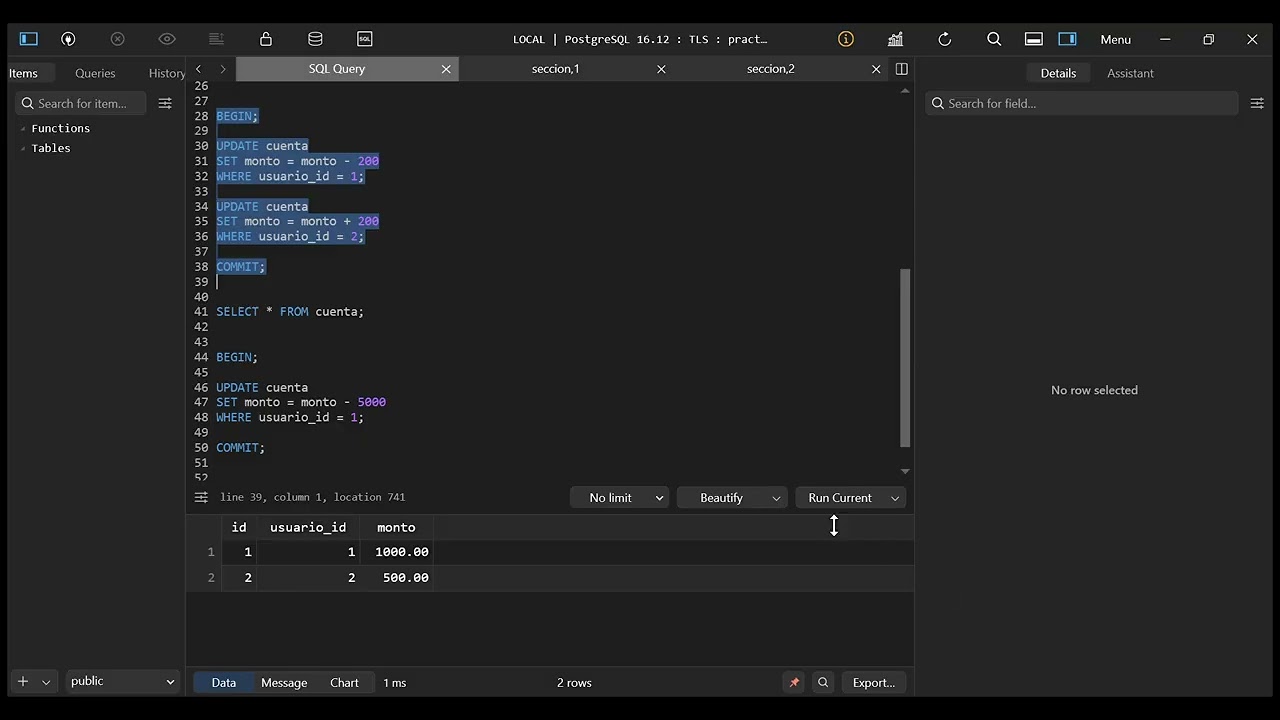Click the monto column header
The height and width of the screenshot is (720, 1280).
[396, 527]
